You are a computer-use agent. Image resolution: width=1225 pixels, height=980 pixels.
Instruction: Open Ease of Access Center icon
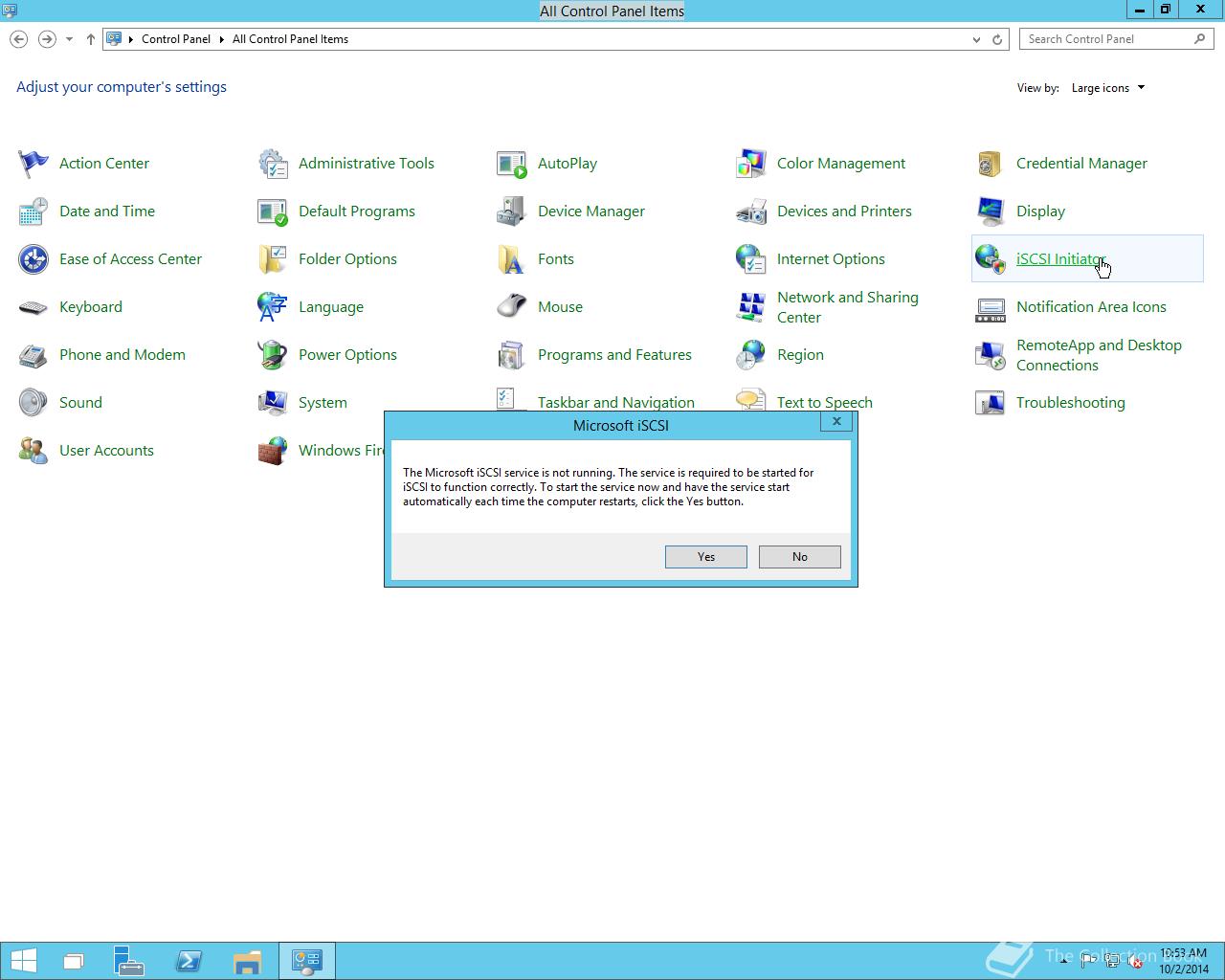[33, 259]
